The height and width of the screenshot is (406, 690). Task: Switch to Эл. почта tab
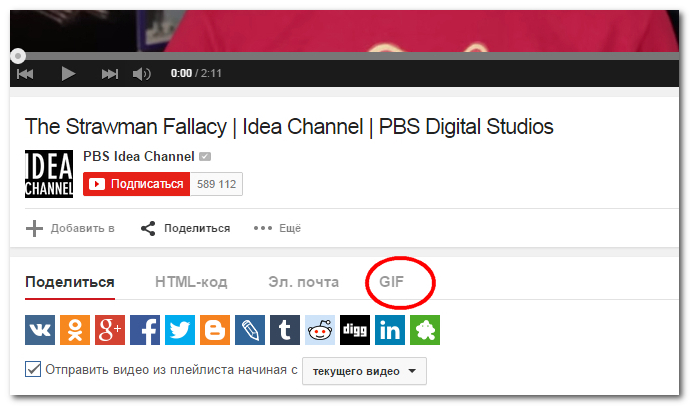point(304,282)
